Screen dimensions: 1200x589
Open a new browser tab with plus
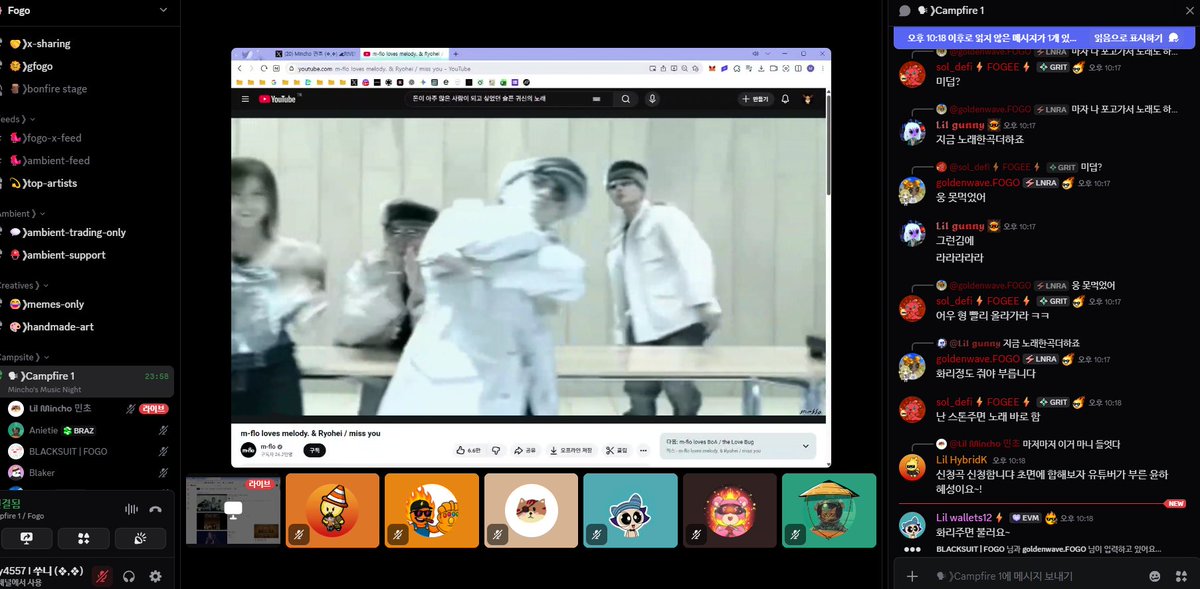[456, 53]
